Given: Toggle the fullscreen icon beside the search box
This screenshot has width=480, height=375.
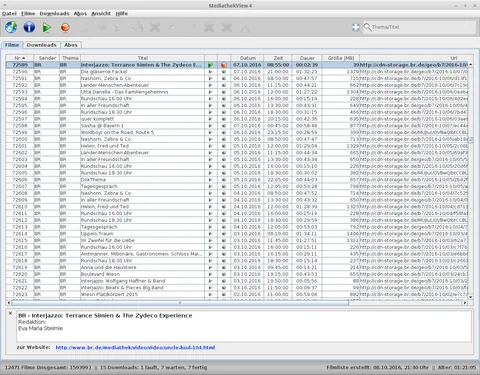Looking at the screenshot, I should (356, 27).
